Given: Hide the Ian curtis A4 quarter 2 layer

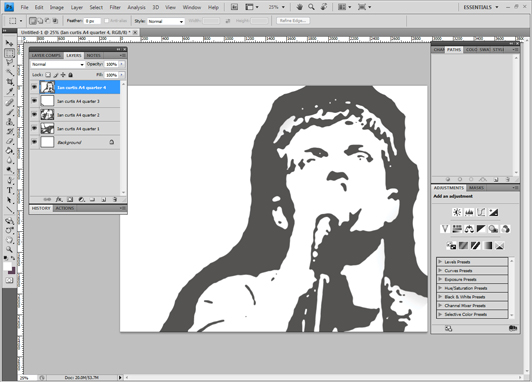Looking at the screenshot, I should tap(34, 115).
